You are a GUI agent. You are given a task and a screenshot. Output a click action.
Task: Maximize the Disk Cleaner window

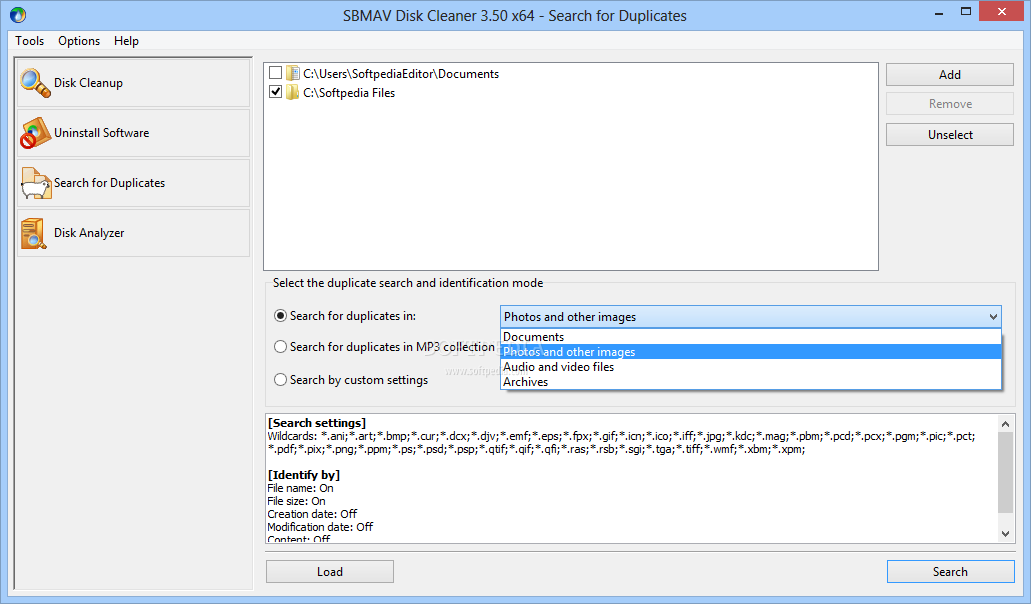pyautogui.click(x=966, y=12)
